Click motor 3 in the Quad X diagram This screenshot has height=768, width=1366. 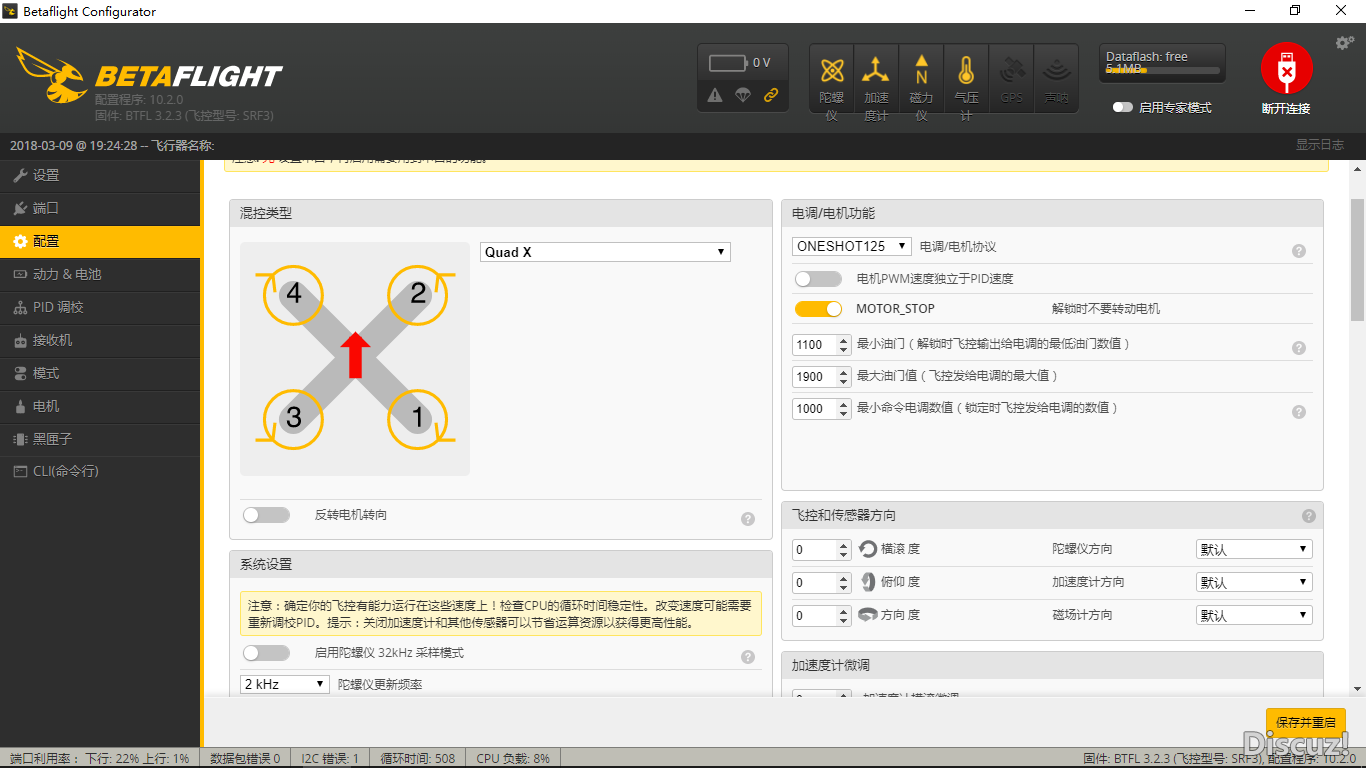(293, 417)
